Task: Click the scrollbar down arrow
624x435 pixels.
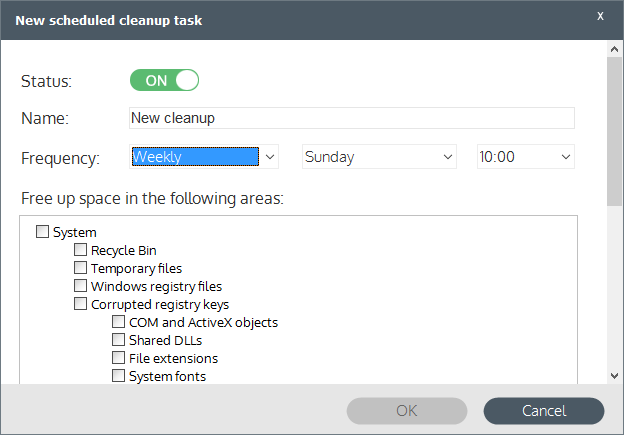Action: pyautogui.click(x=614, y=375)
